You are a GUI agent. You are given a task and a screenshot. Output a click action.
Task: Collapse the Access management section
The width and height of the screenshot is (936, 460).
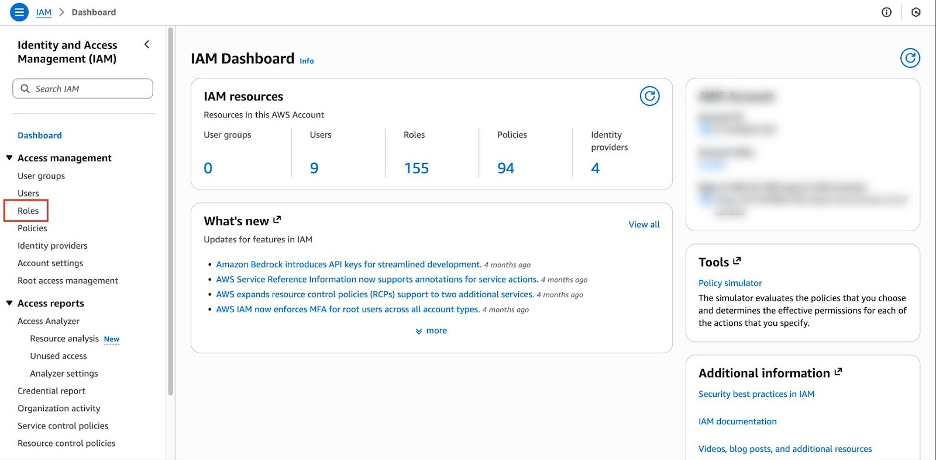[9, 158]
